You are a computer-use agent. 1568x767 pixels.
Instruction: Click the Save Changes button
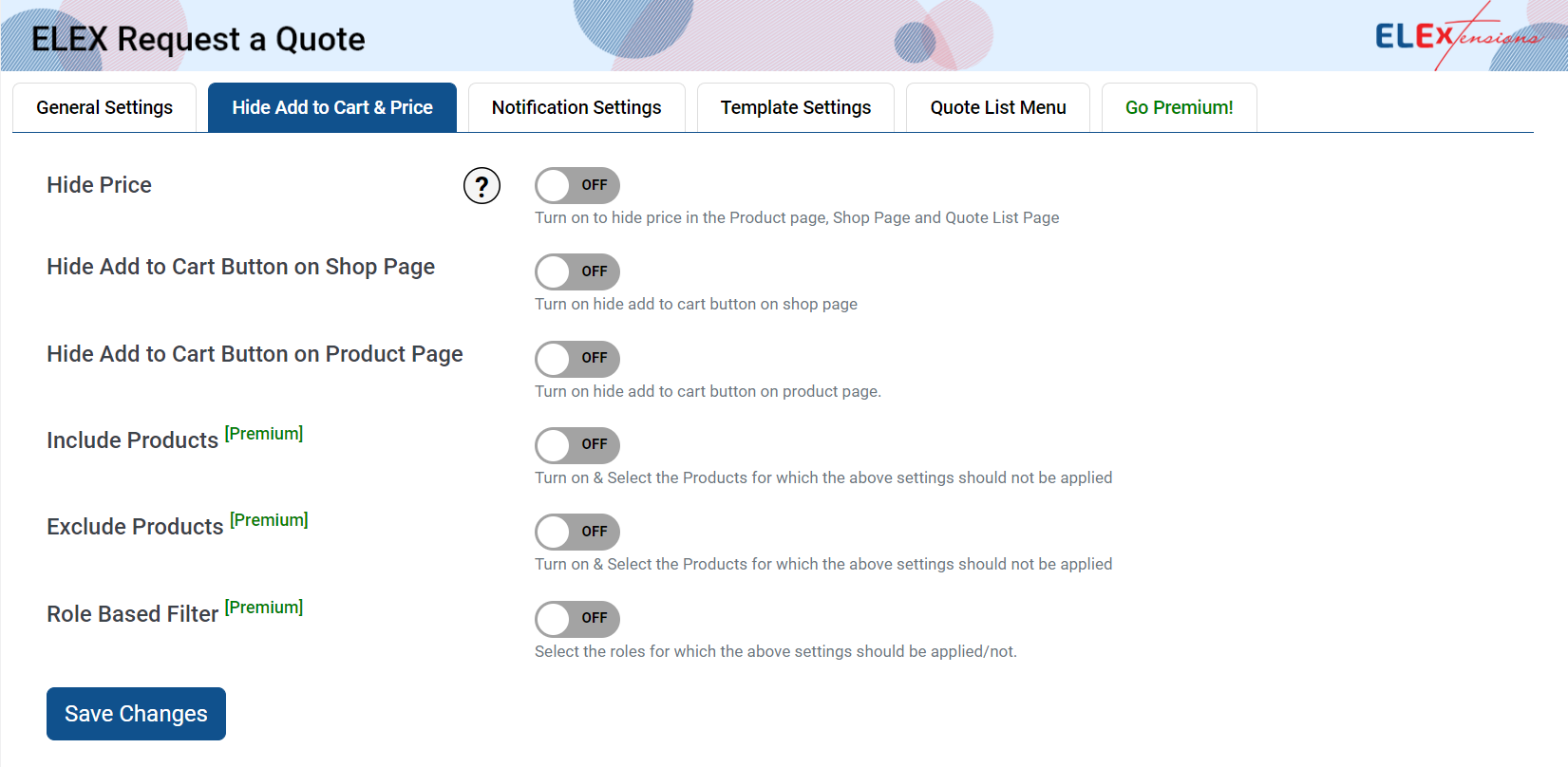point(136,714)
